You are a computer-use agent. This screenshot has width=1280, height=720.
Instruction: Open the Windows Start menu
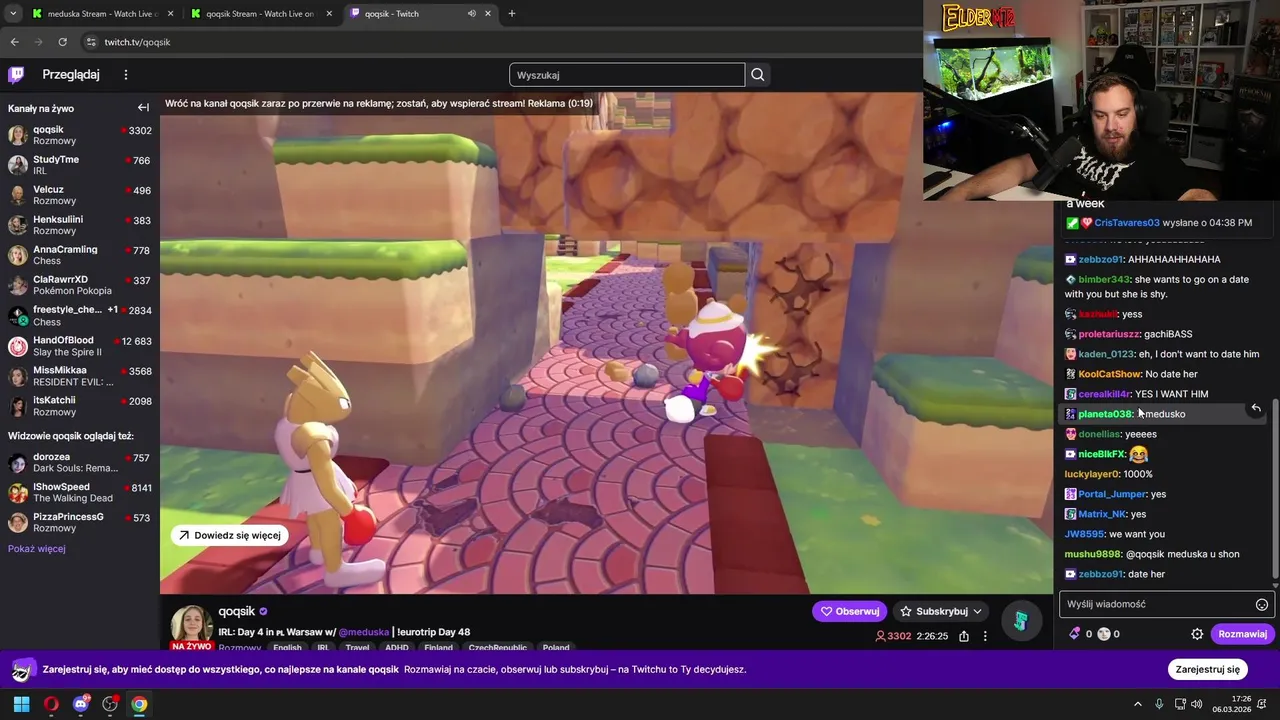pos(21,704)
